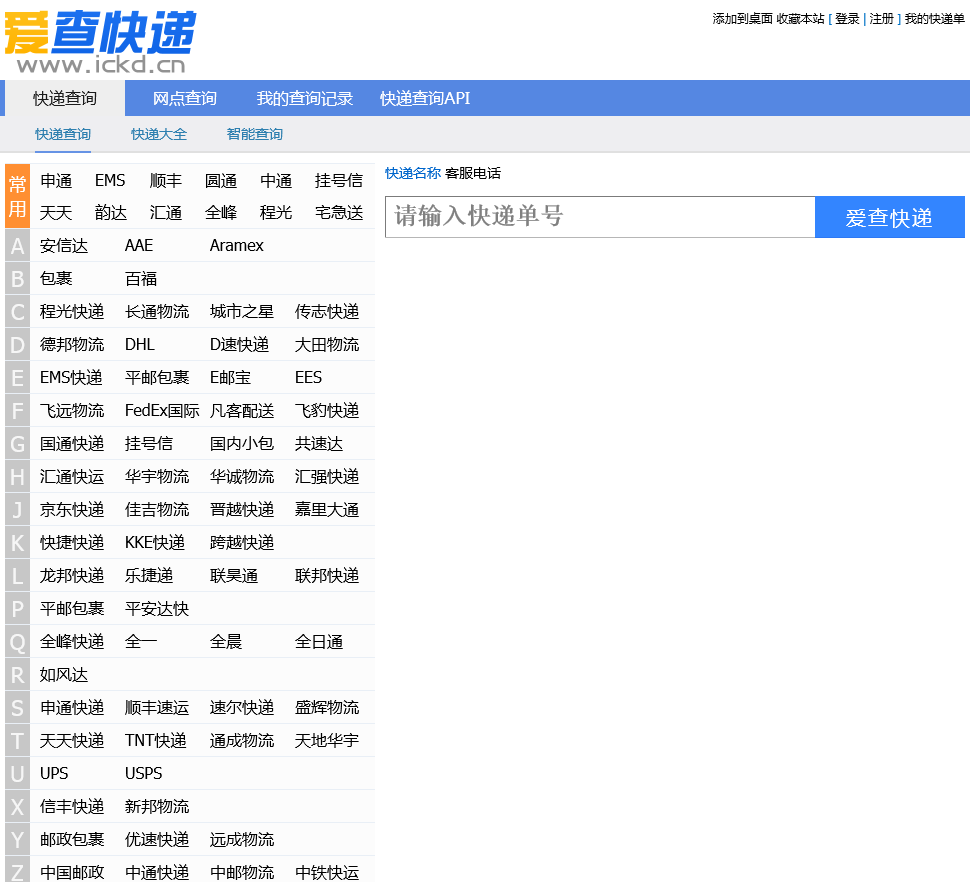This screenshot has height=882, width=970.
Task: Select 盛辉物流 courier
Action: click(x=327, y=708)
